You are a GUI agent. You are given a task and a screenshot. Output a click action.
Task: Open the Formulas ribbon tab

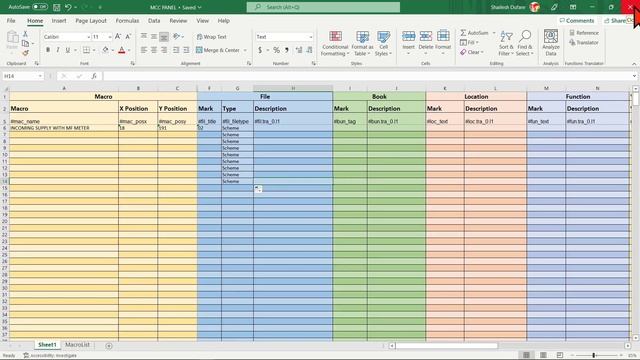(x=127, y=20)
